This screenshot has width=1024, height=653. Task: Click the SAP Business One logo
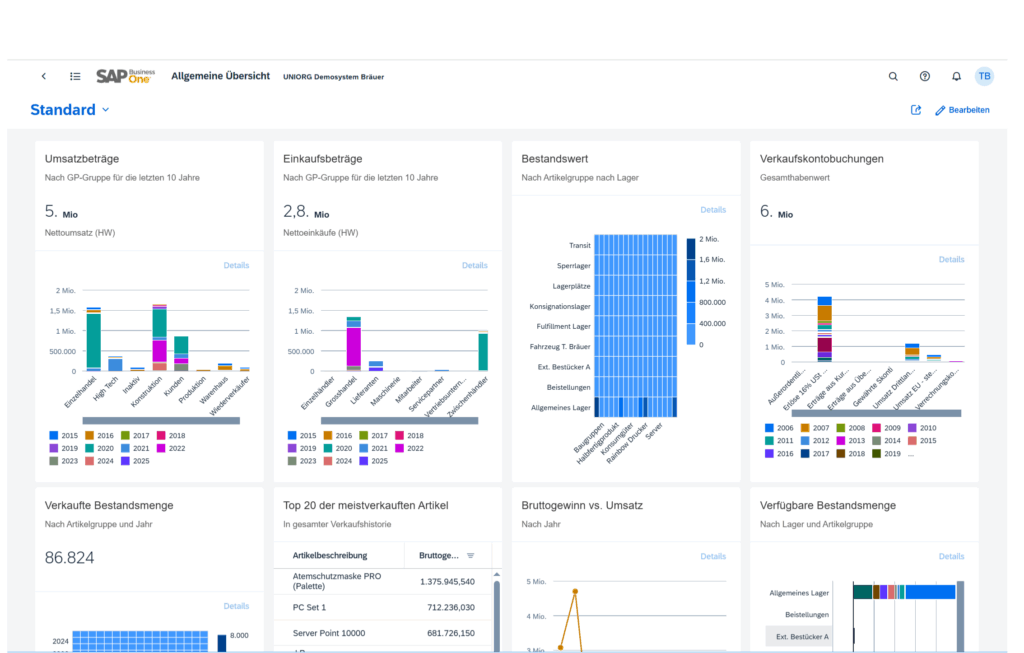[x=125, y=76]
